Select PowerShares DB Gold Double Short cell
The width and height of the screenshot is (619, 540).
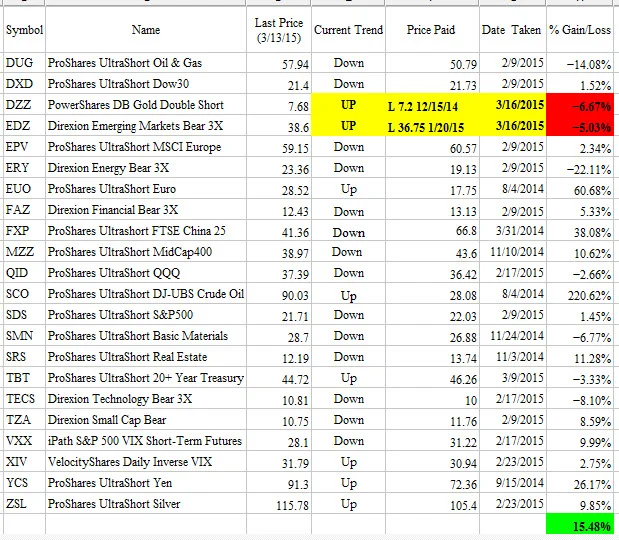tap(146, 105)
